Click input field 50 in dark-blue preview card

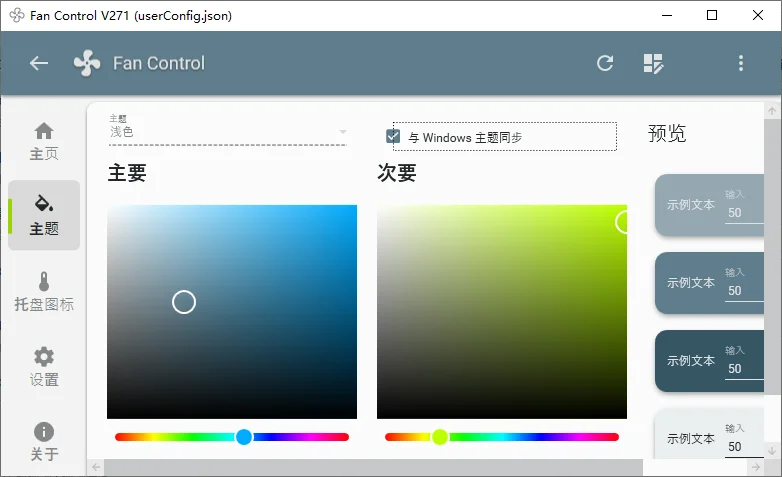(x=744, y=369)
